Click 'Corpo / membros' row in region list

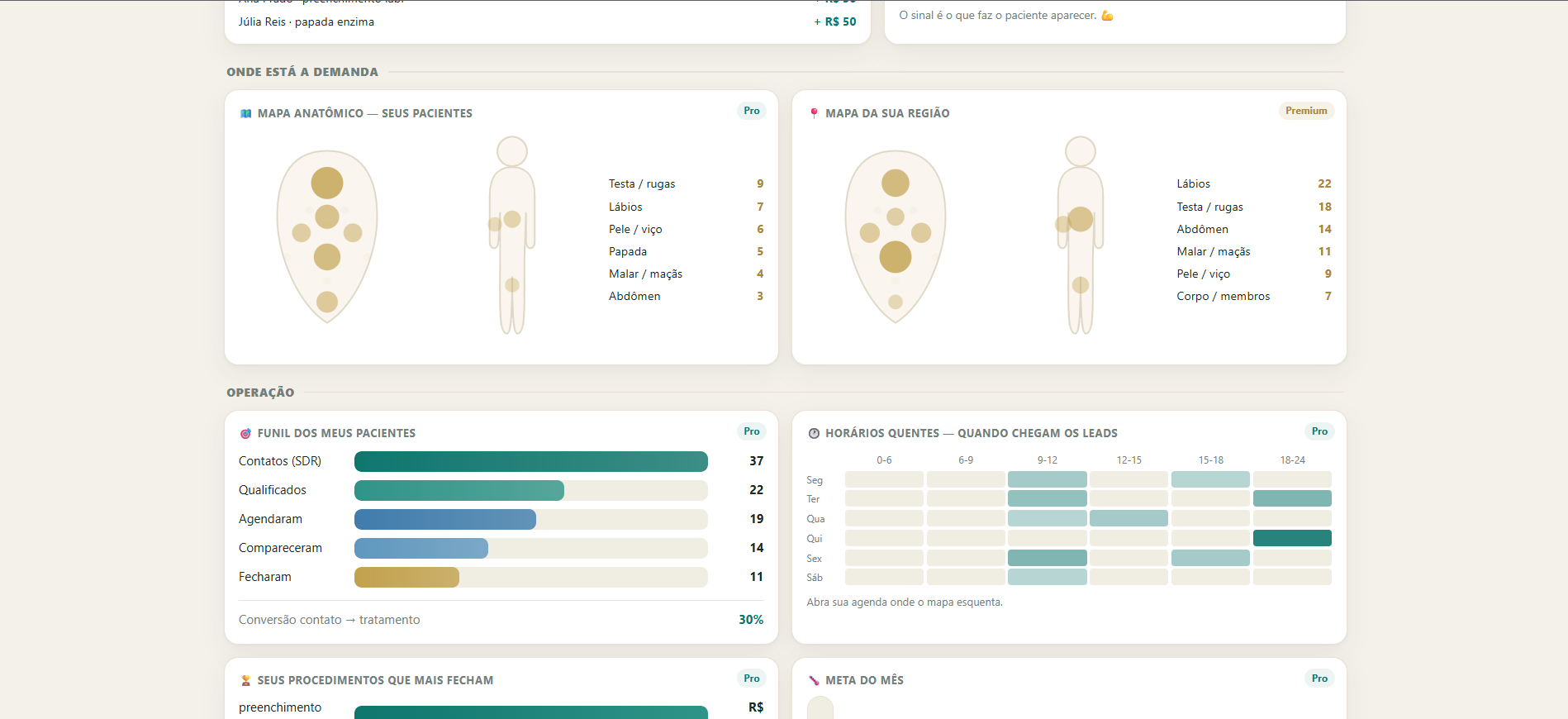pyautogui.click(x=1254, y=296)
